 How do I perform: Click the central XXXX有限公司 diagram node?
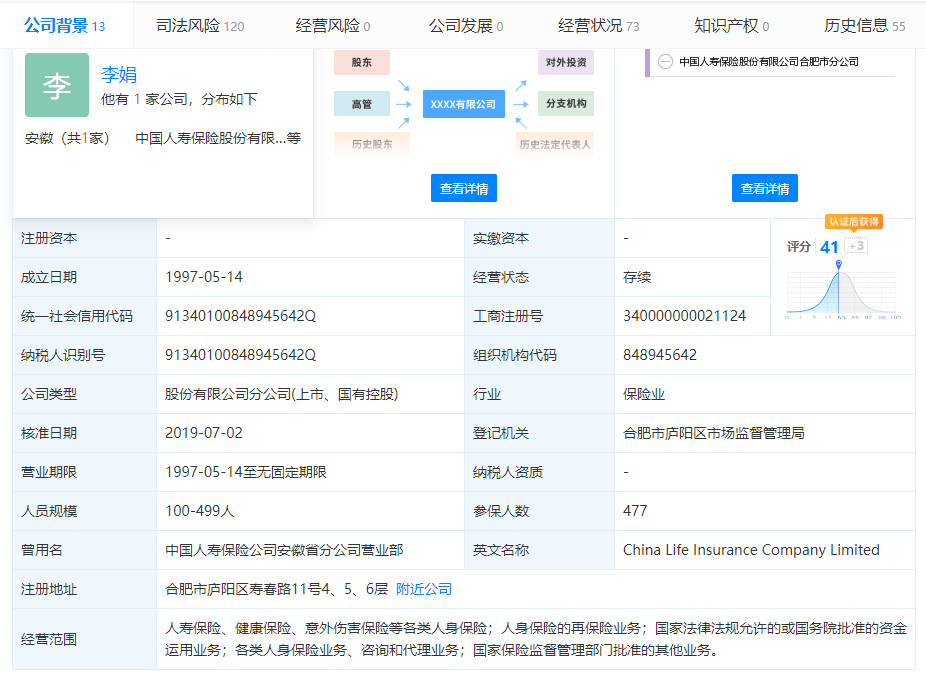[x=463, y=104]
